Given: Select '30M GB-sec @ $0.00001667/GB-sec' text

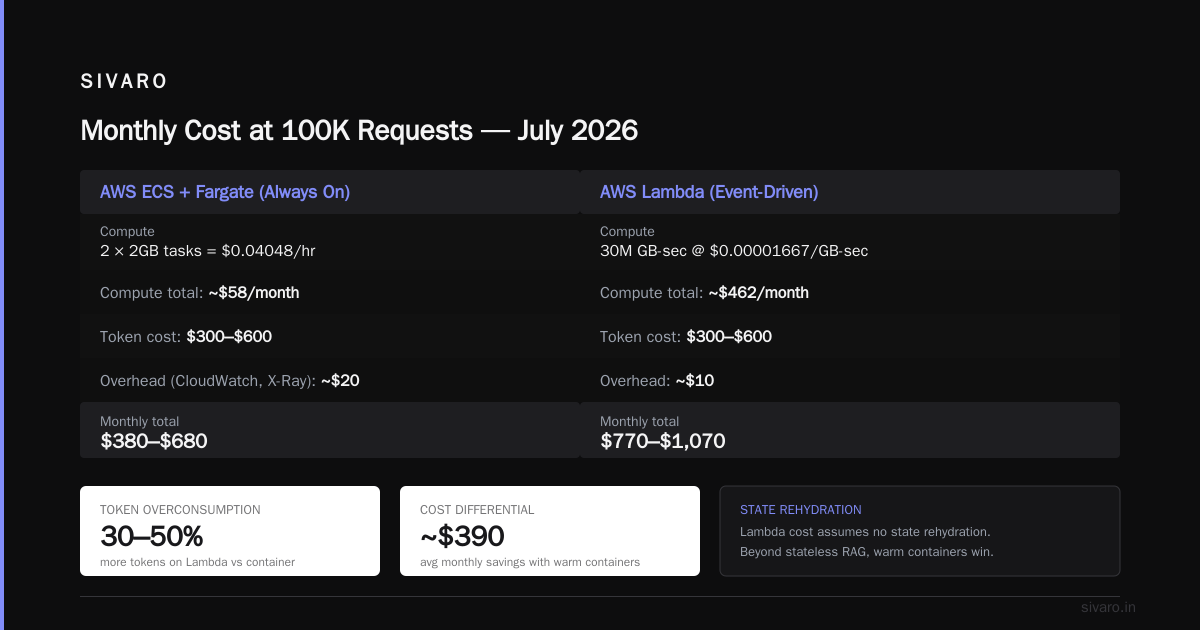Looking at the screenshot, I should 734,251.
